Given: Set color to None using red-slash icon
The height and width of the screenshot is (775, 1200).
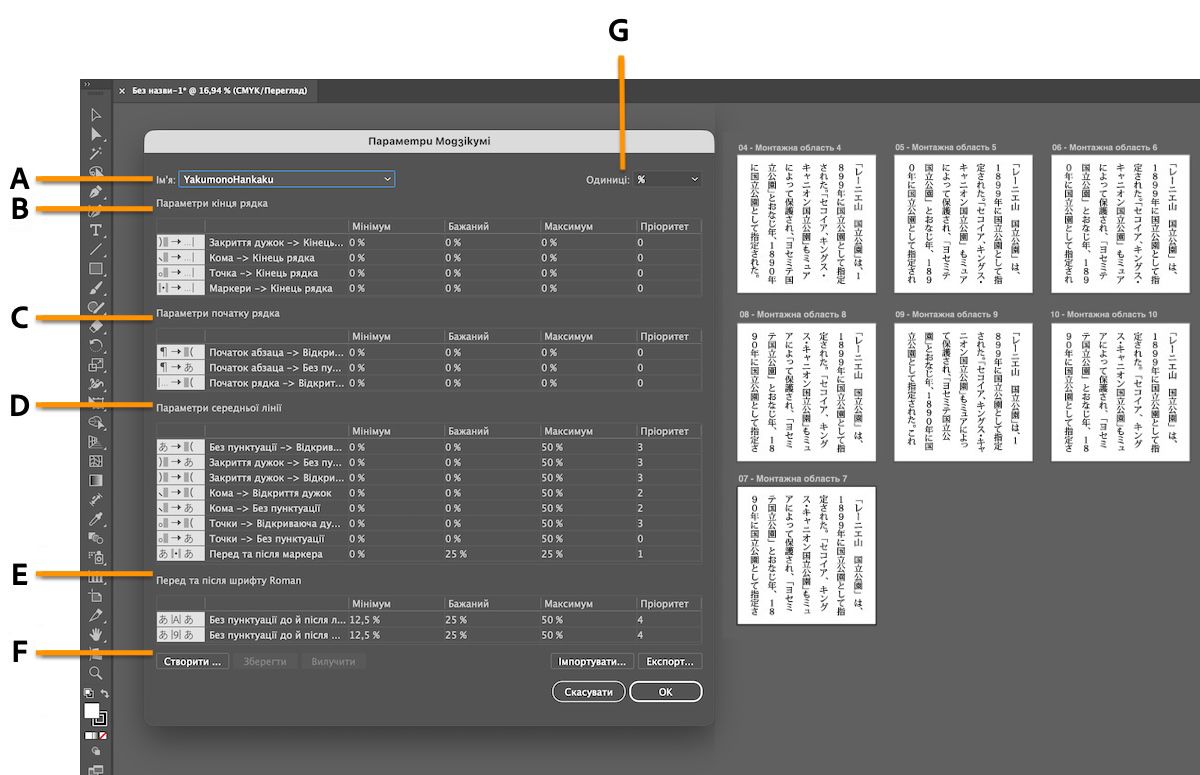Looking at the screenshot, I should 103,735.
